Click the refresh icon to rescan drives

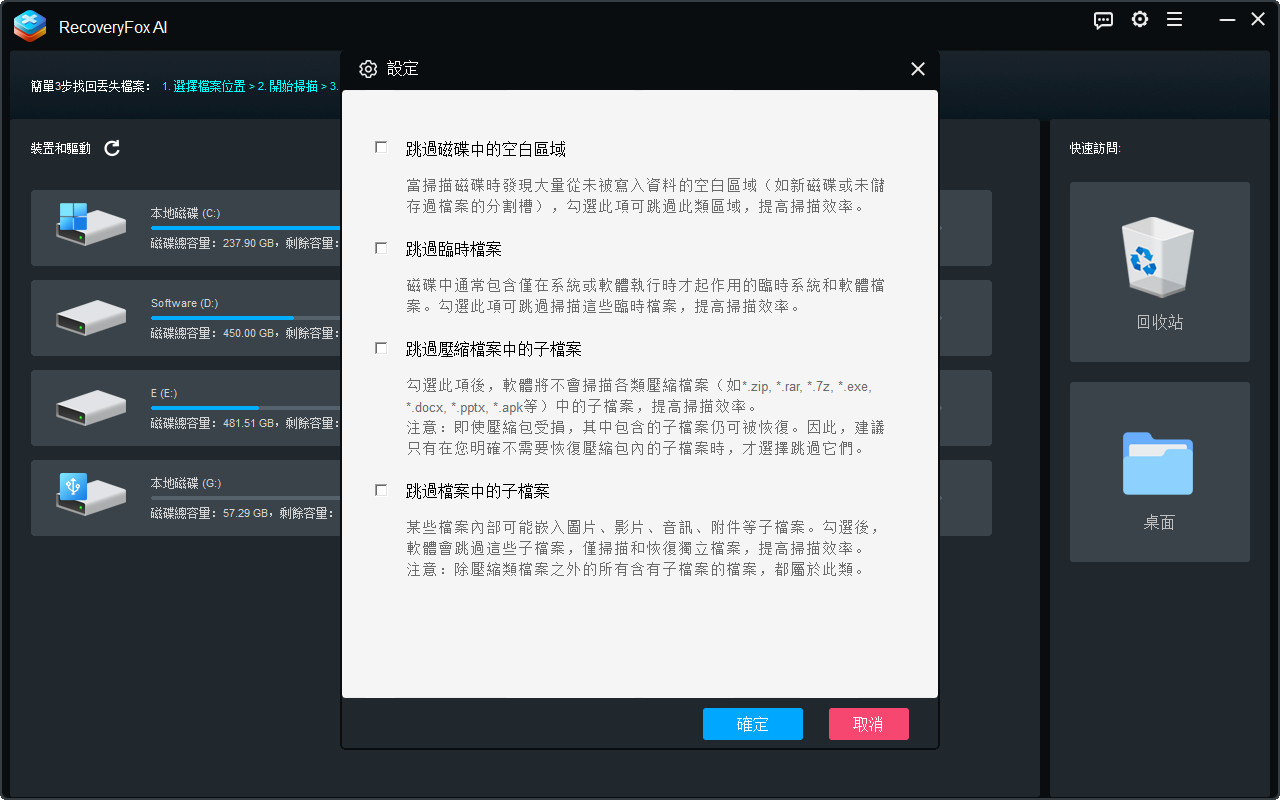(111, 148)
